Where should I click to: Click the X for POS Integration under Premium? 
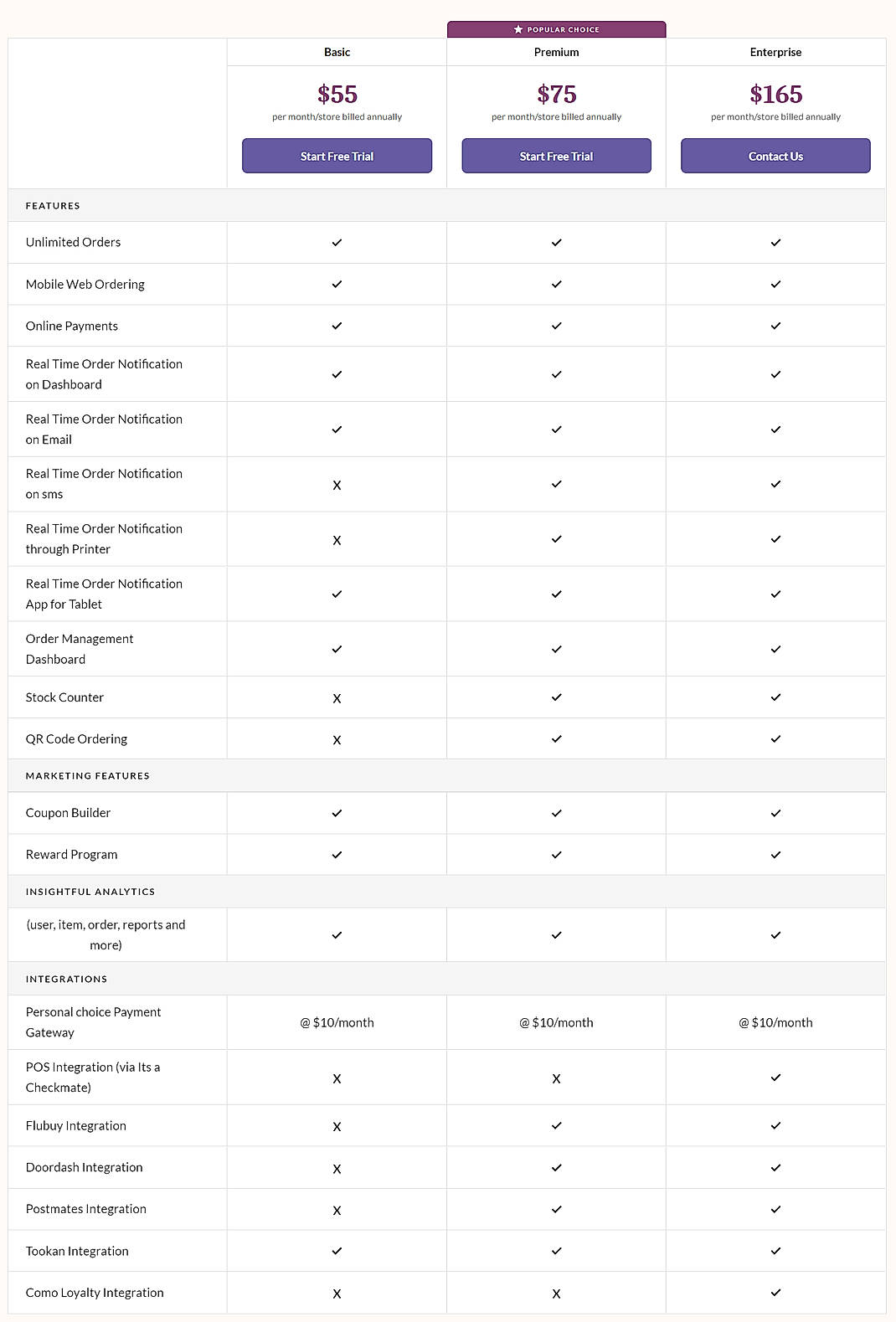tap(556, 1078)
